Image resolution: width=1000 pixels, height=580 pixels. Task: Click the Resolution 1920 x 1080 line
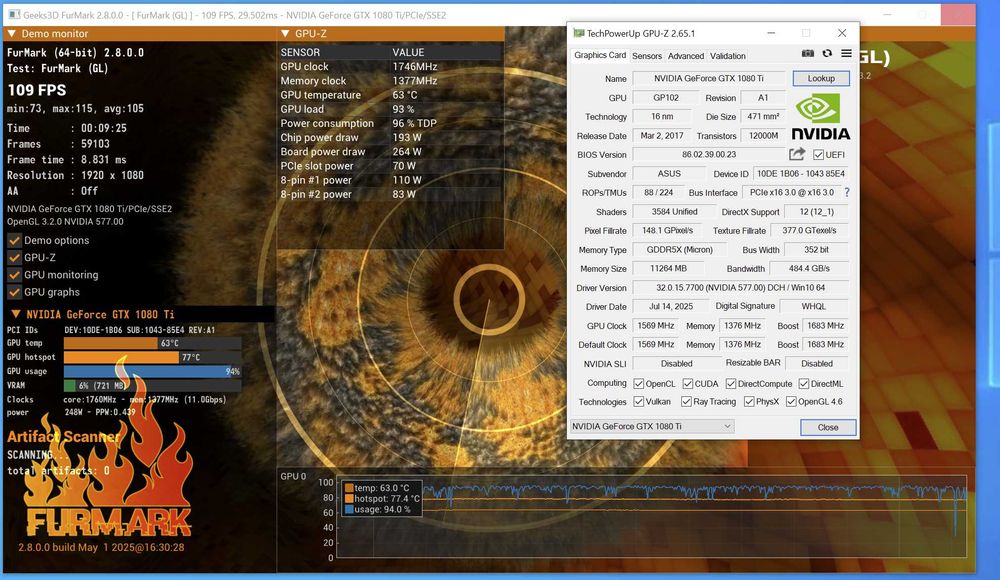pos(75,175)
